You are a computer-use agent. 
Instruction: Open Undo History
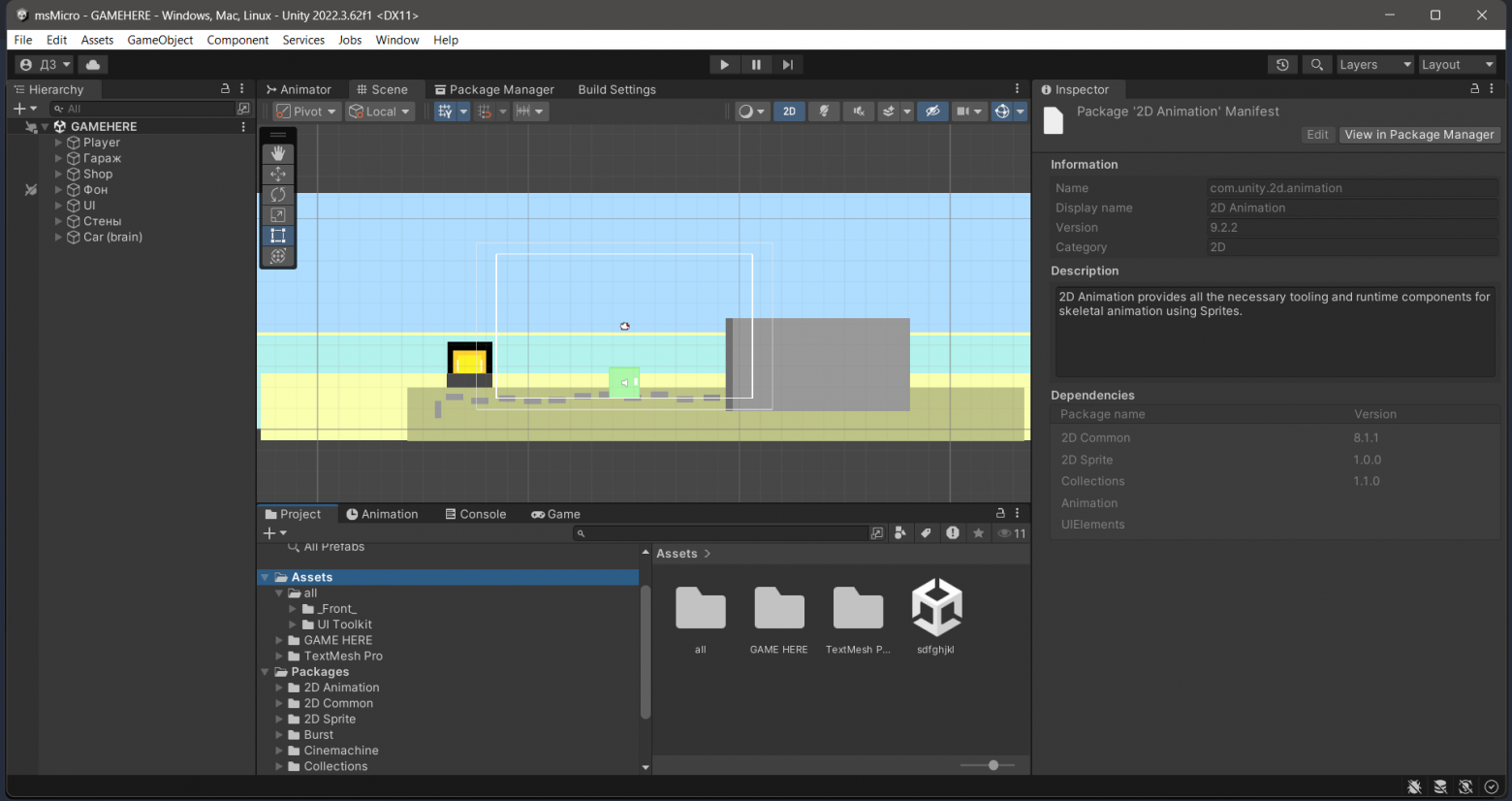(1282, 65)
